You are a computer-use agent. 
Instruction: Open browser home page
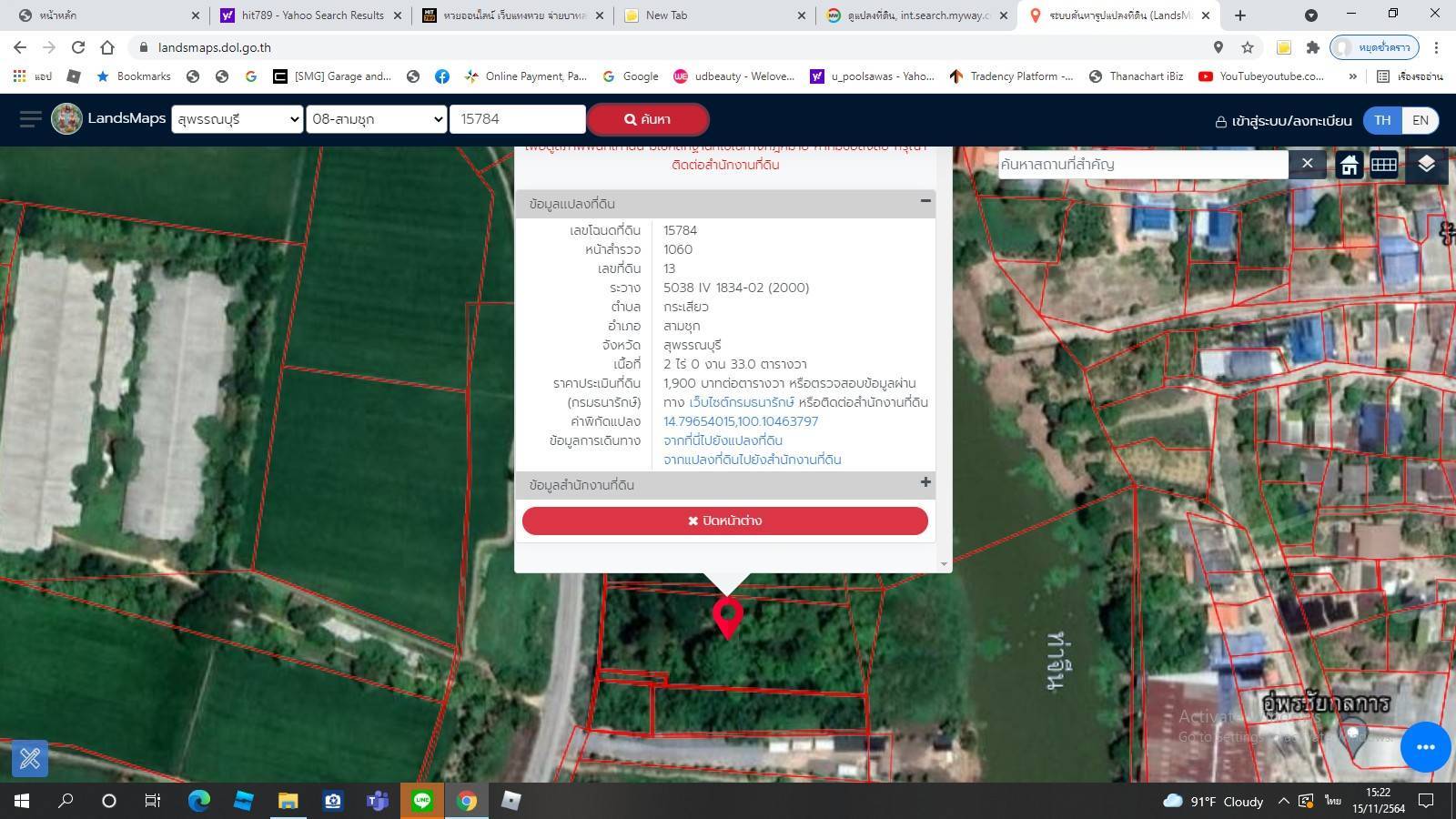pyautogui.click(x=107, y=47)
